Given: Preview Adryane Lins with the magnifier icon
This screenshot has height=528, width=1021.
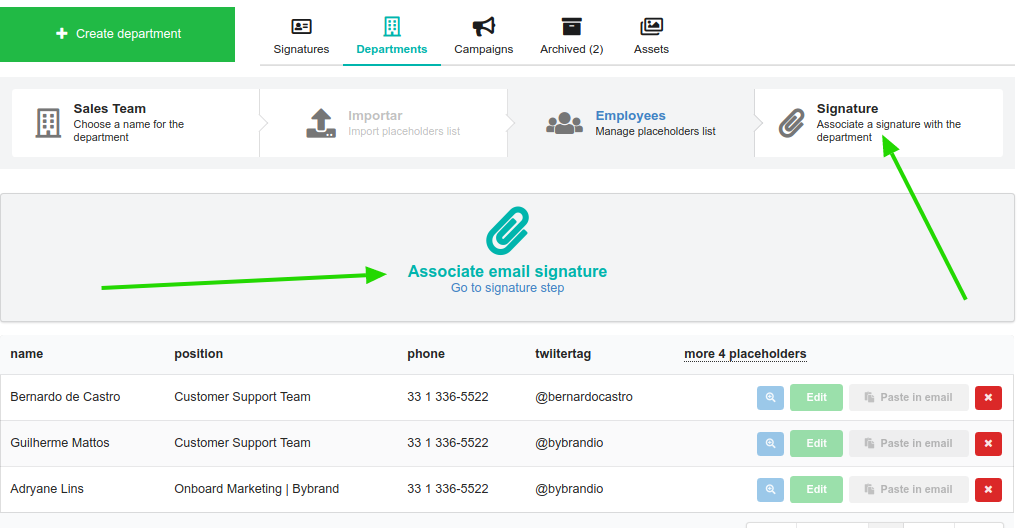Looking at the screenshot, I should click(x=770, y=490).
